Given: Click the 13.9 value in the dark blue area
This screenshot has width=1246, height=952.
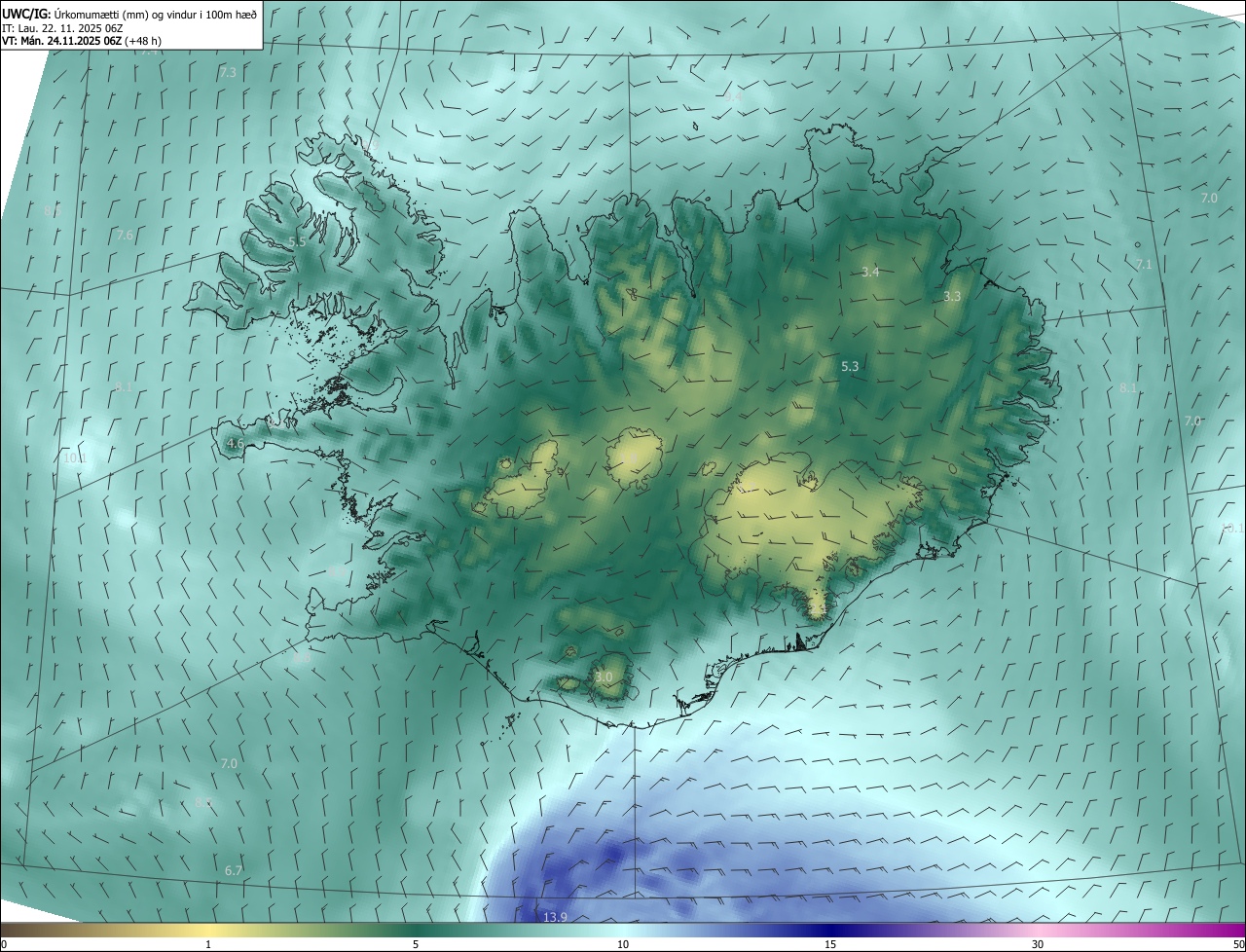Looking at the screenshot, I should coord(555,918).
